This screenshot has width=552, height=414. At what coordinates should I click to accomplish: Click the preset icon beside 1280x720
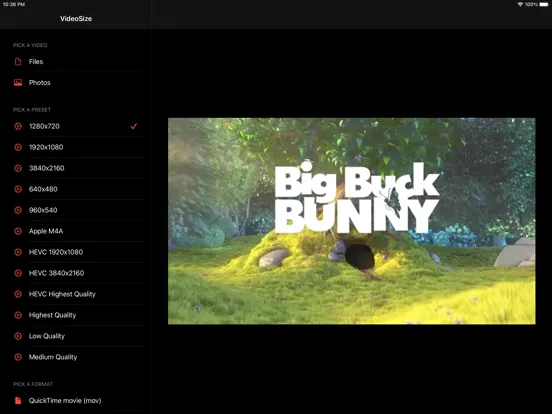click(18, 126)
